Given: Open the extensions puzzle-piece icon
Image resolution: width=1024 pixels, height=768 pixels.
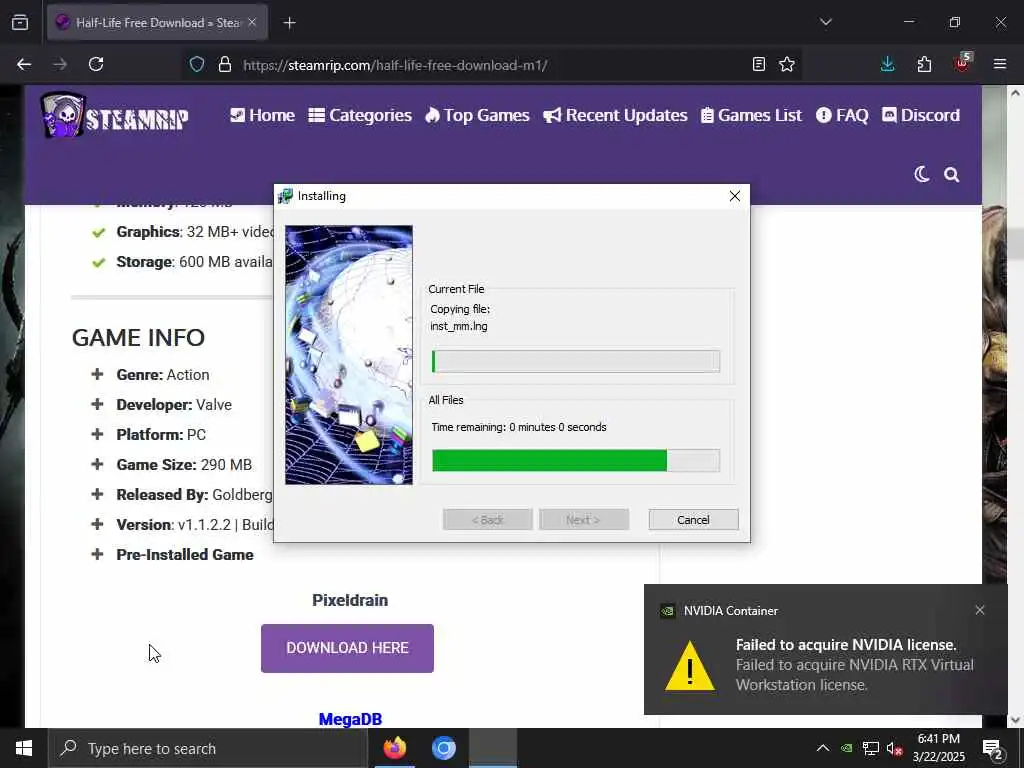Looking at the screenshot, I should point(924,64).
